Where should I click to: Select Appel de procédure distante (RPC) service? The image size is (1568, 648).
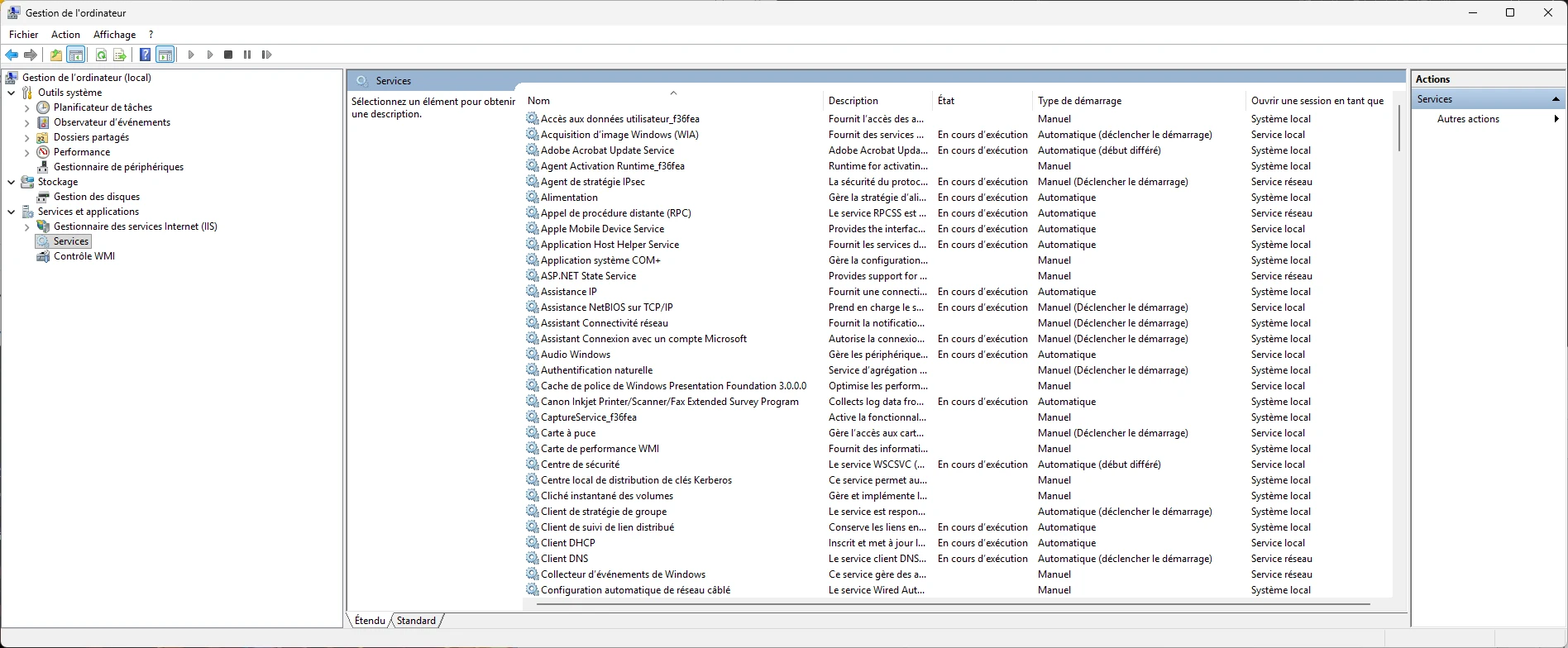(958, 213)
